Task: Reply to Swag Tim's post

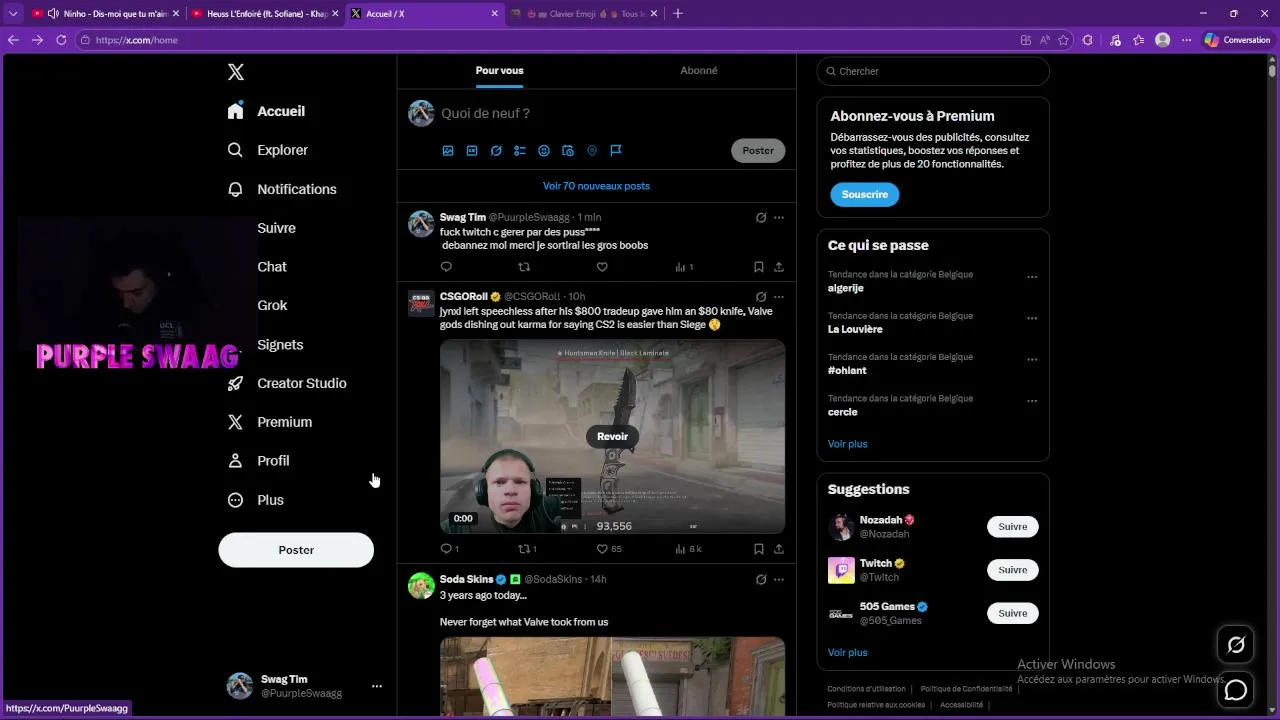Action: pos(446,267)
